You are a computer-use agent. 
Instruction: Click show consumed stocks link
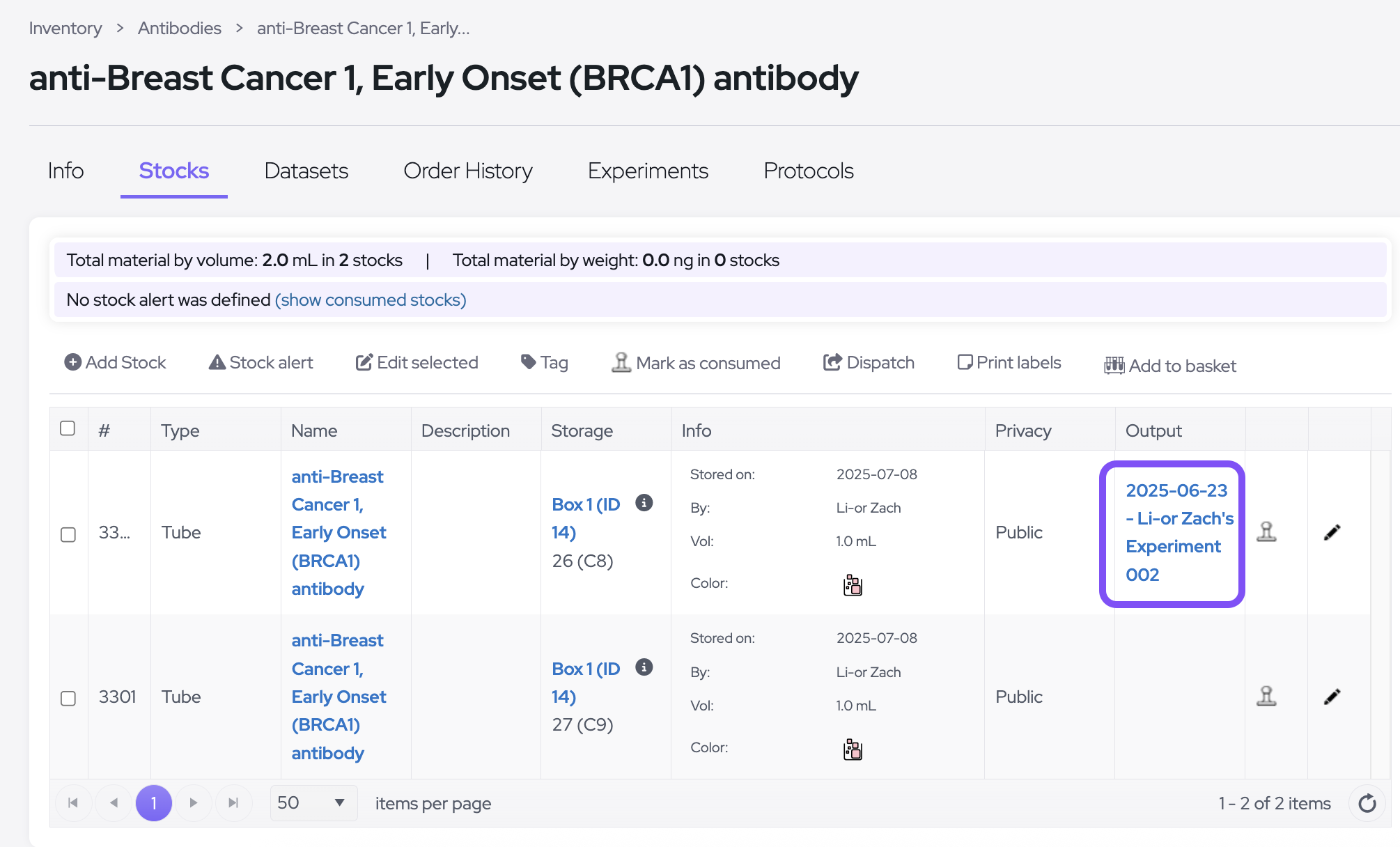click(371, 300)
